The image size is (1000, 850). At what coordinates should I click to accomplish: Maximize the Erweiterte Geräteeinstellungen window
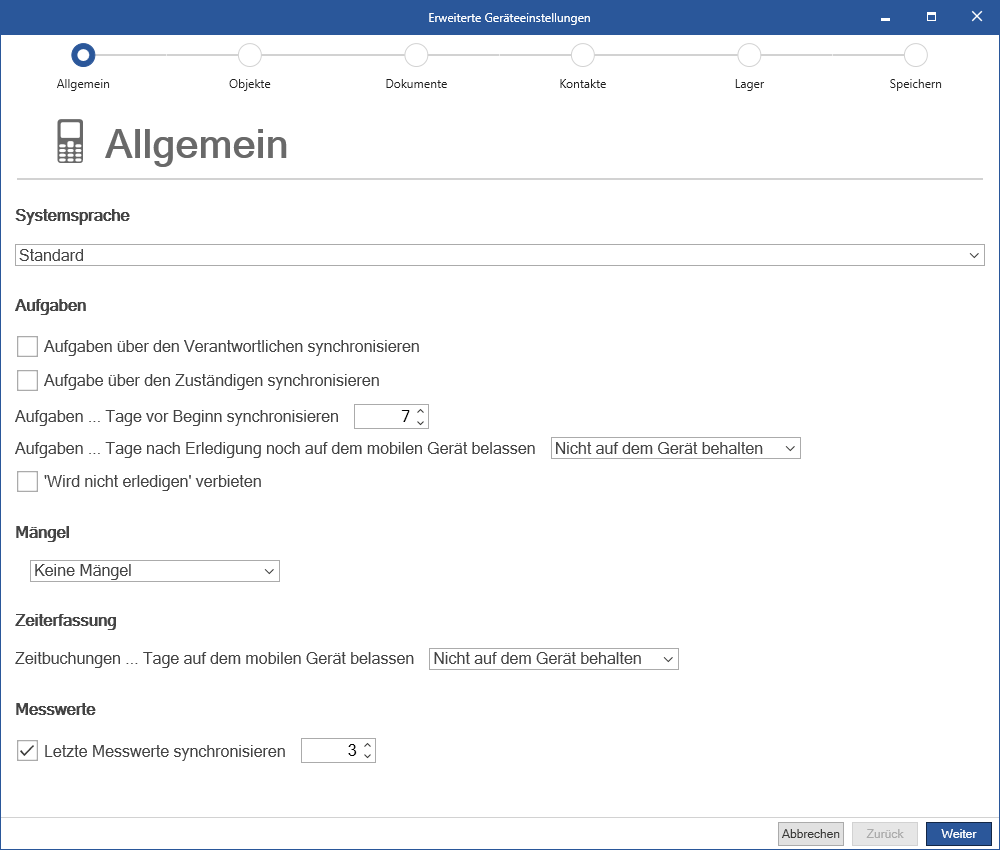(x=931, y=17)
